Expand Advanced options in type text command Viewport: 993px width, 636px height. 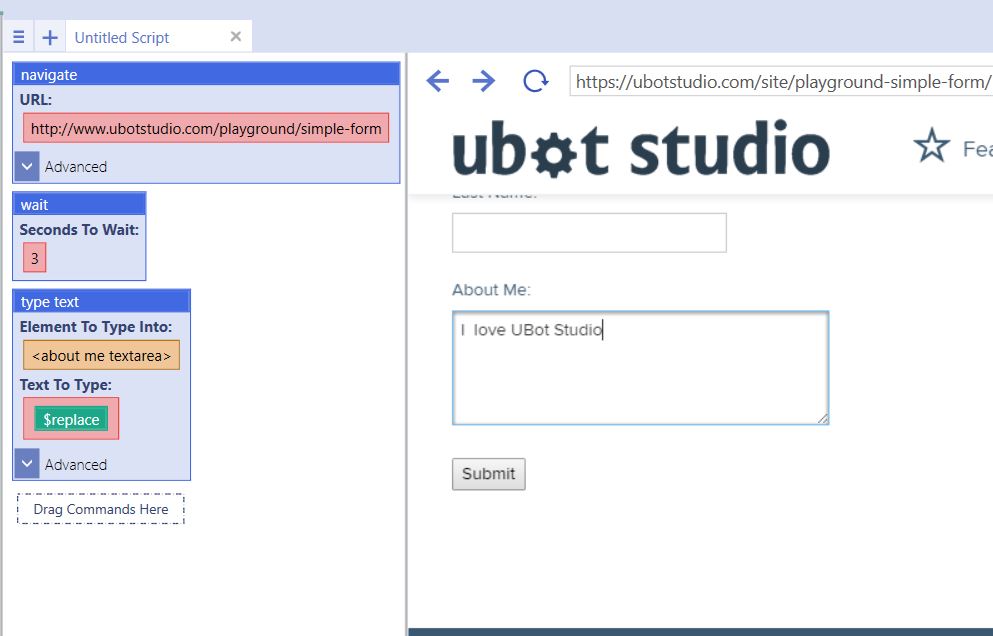(27, 464)
